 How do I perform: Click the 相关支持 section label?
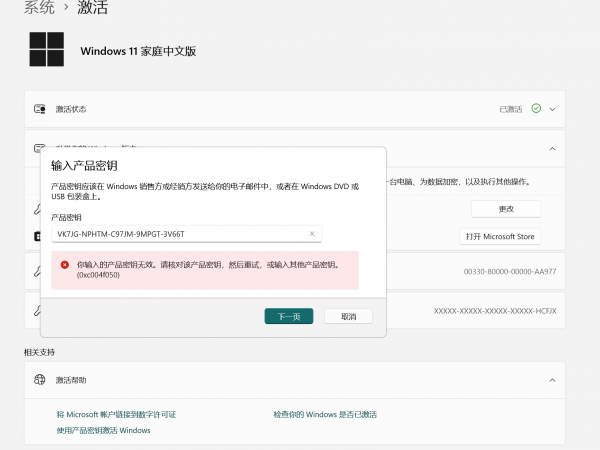[x=39, y=352]
